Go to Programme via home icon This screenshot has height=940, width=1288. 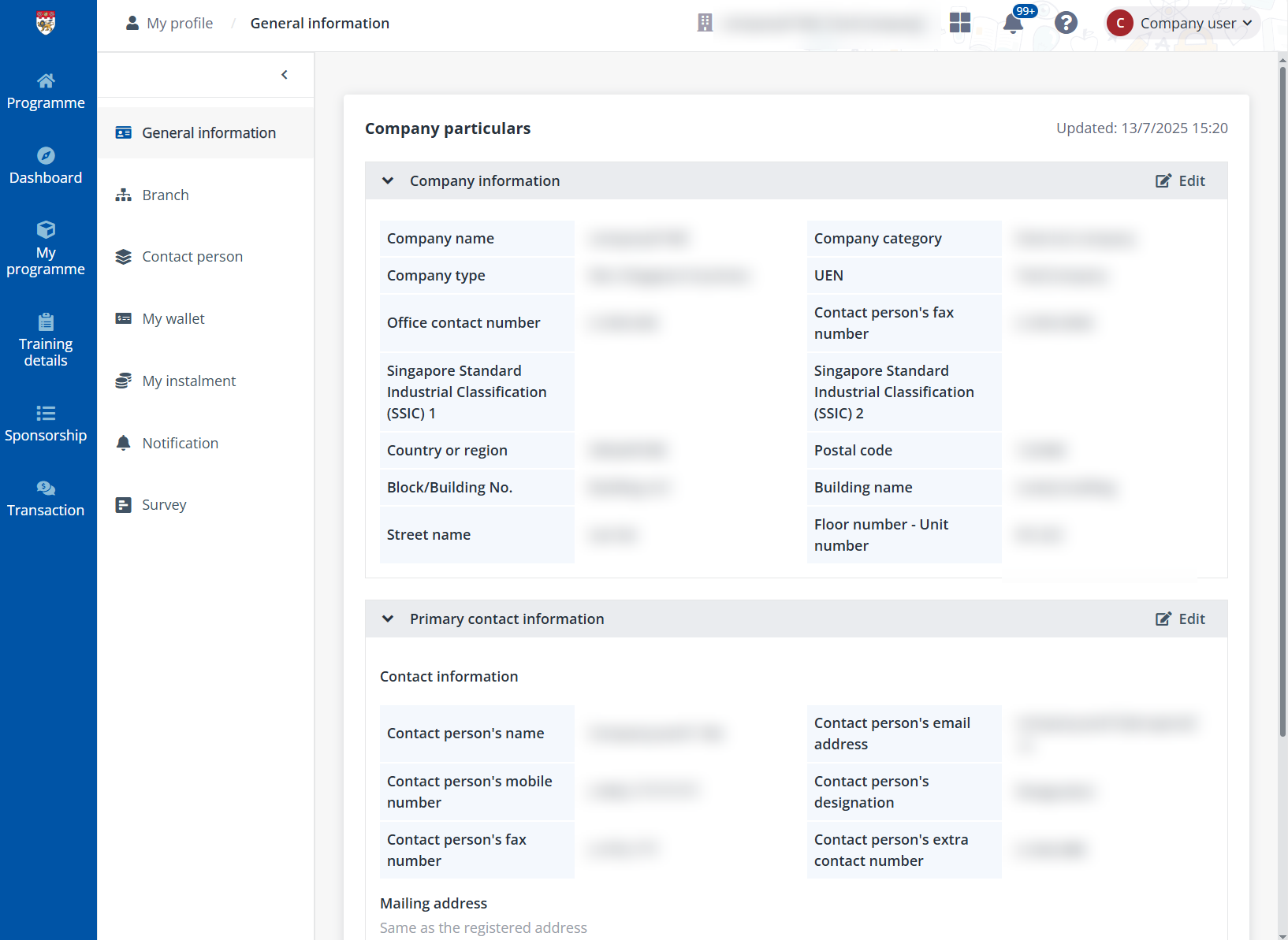click(x=46, y=91)
